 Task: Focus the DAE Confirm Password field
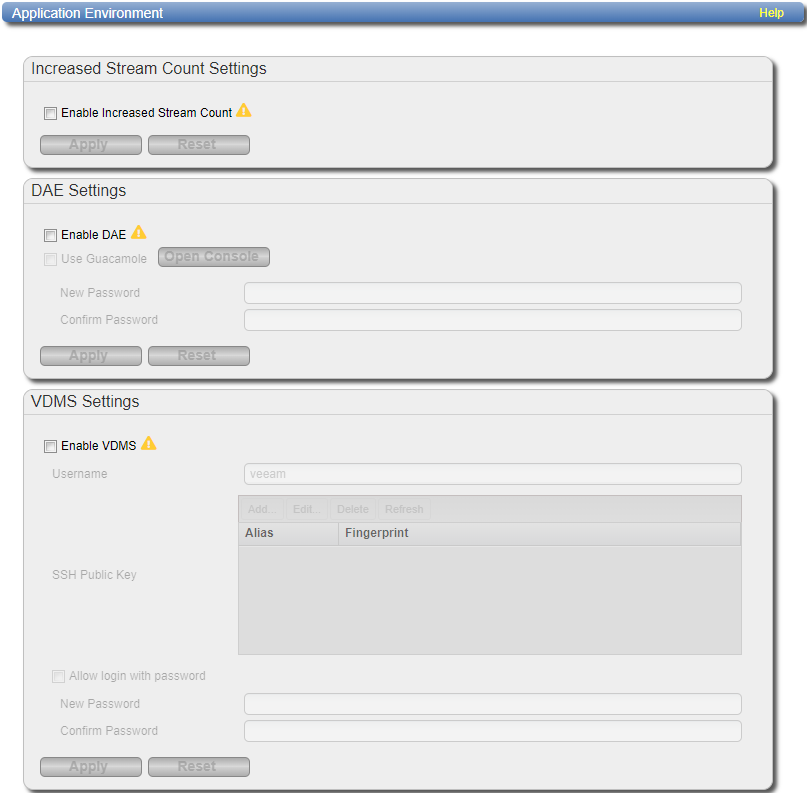click(x=493, y=320)
